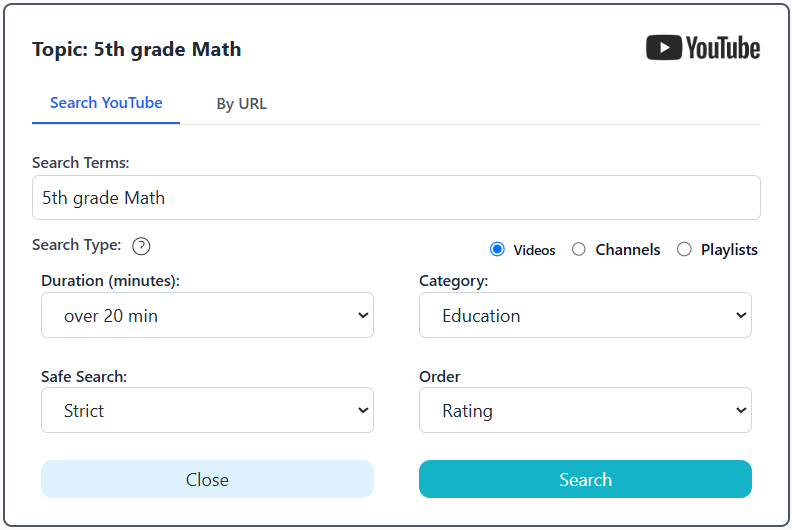Screen dimensions: 792x530
Task: Switch to the Search YouTube tab
Action: (106, 103)
